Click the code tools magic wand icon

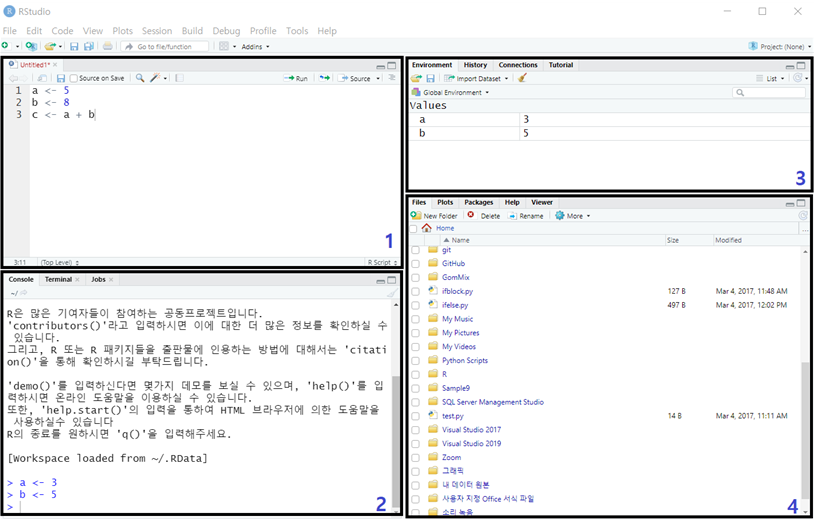click(155, 78)
